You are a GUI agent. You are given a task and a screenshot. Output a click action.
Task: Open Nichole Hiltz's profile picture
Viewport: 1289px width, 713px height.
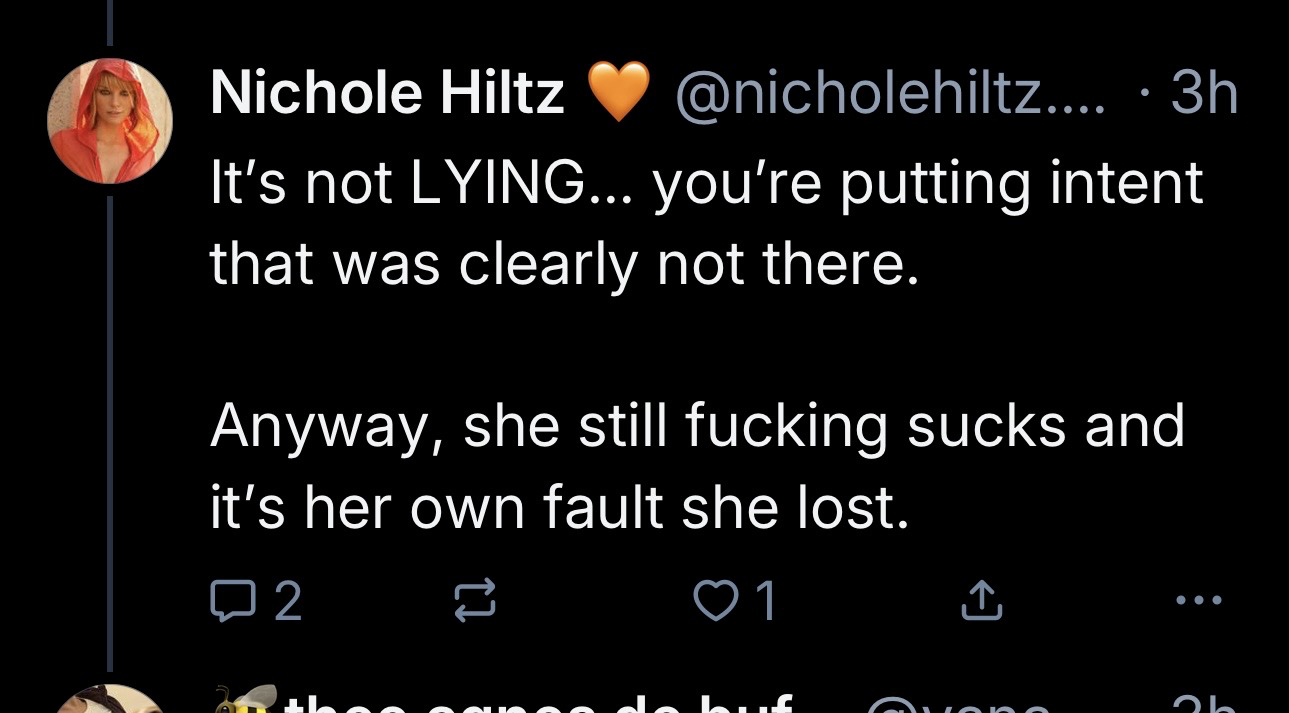coord(111,121)
